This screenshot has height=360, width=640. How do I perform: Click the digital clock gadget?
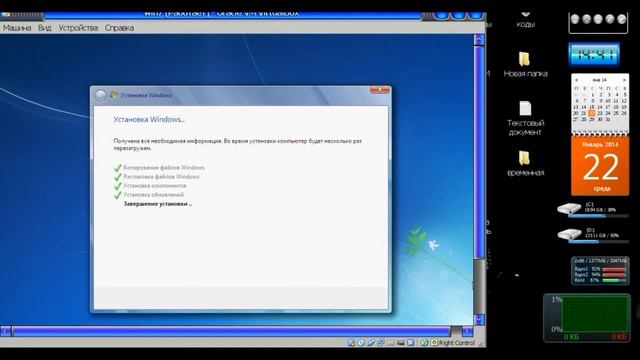[x=594, y=54]
